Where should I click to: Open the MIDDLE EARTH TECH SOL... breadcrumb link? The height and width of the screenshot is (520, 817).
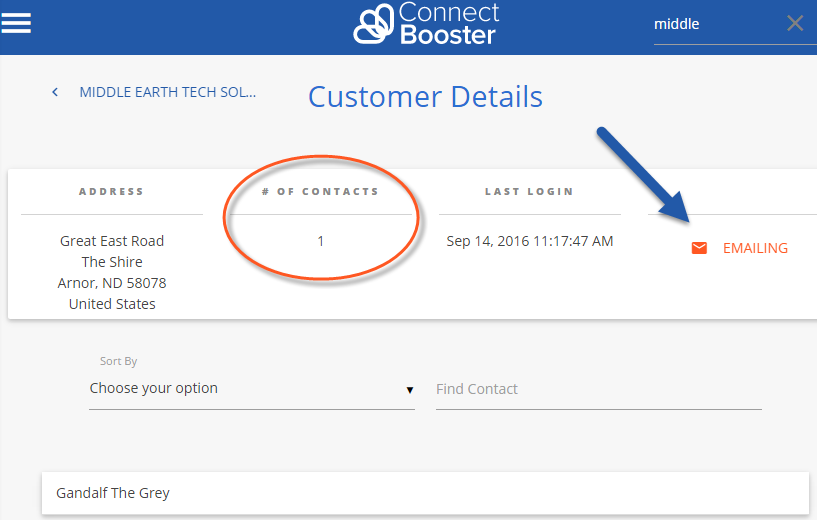click(168, 92)
